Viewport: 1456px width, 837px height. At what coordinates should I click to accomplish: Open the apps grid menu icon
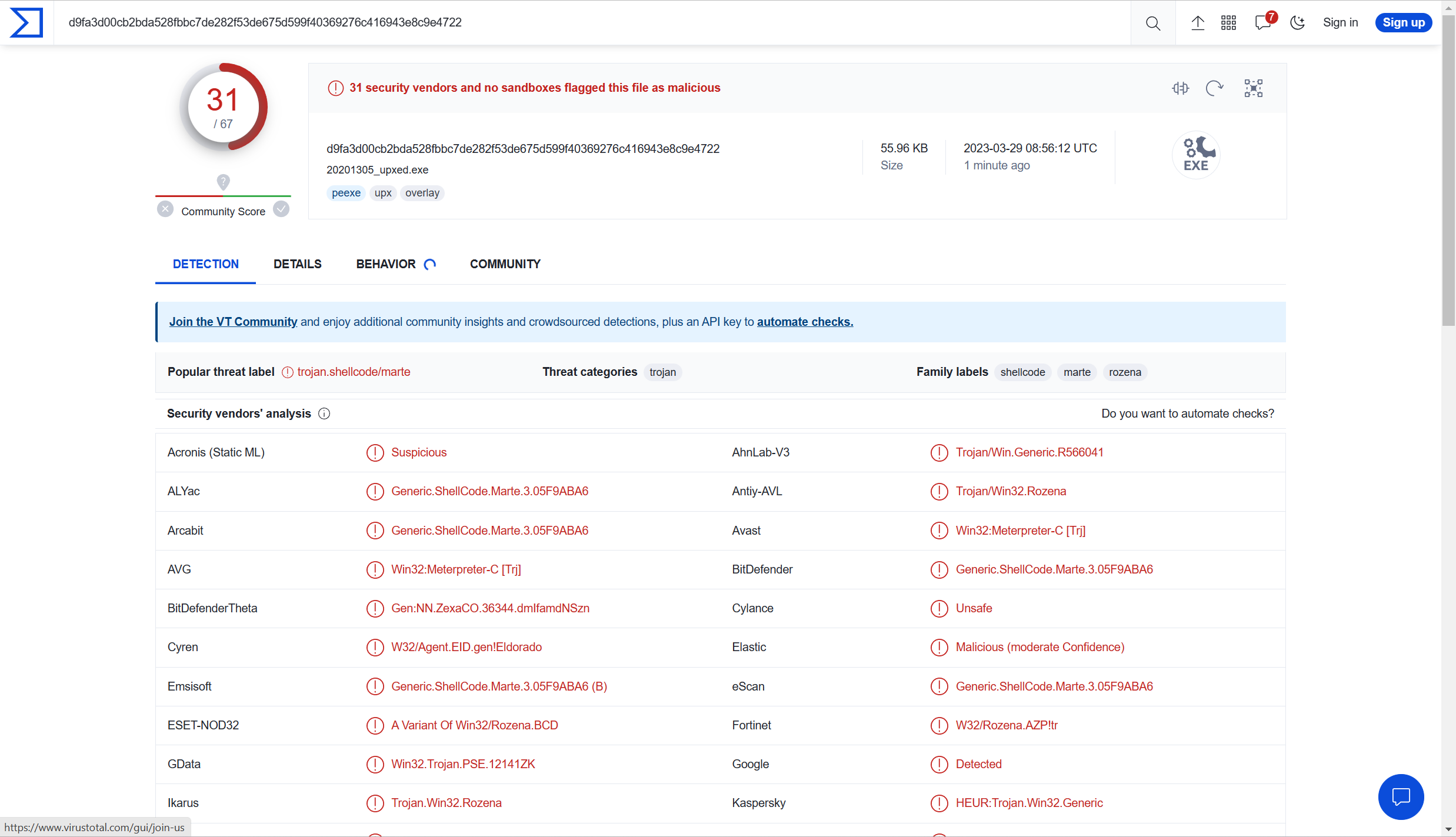1228,23
